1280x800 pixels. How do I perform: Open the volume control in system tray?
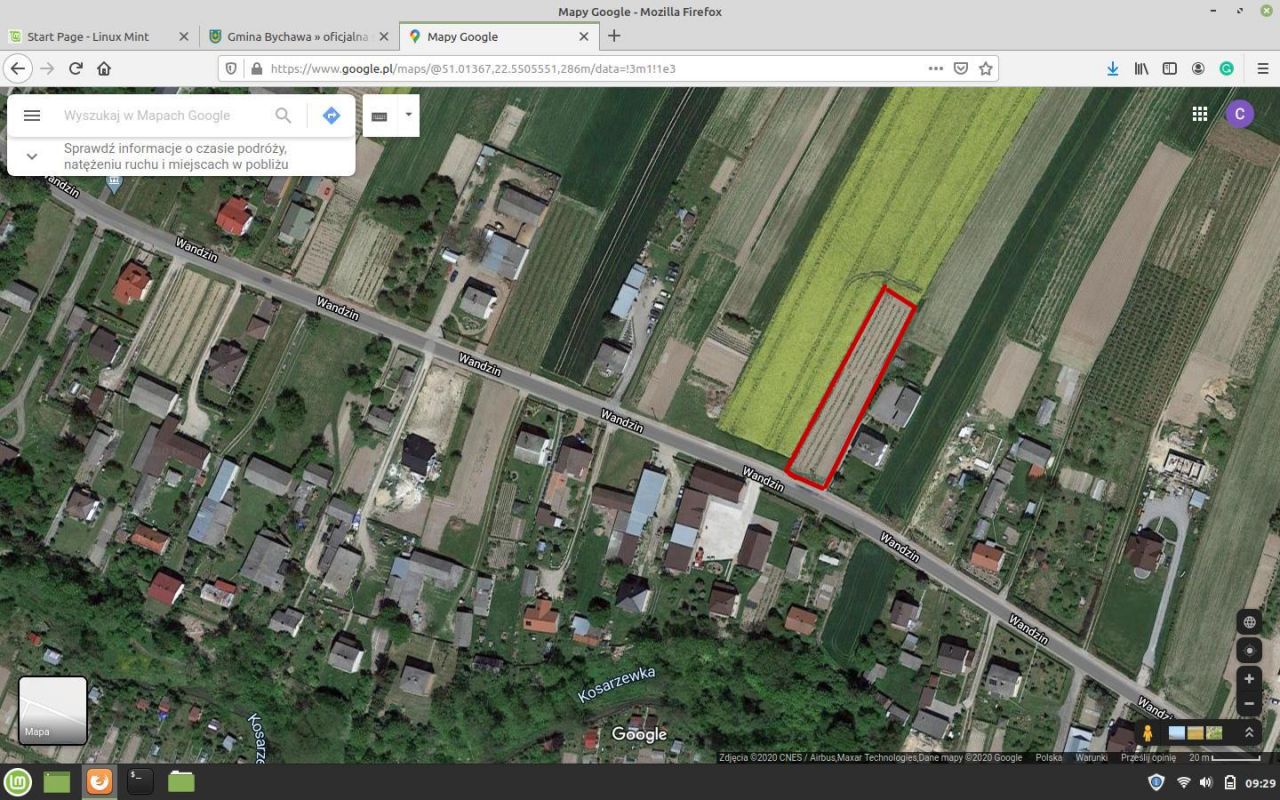pyautogui.click(x=1206, y=782)
